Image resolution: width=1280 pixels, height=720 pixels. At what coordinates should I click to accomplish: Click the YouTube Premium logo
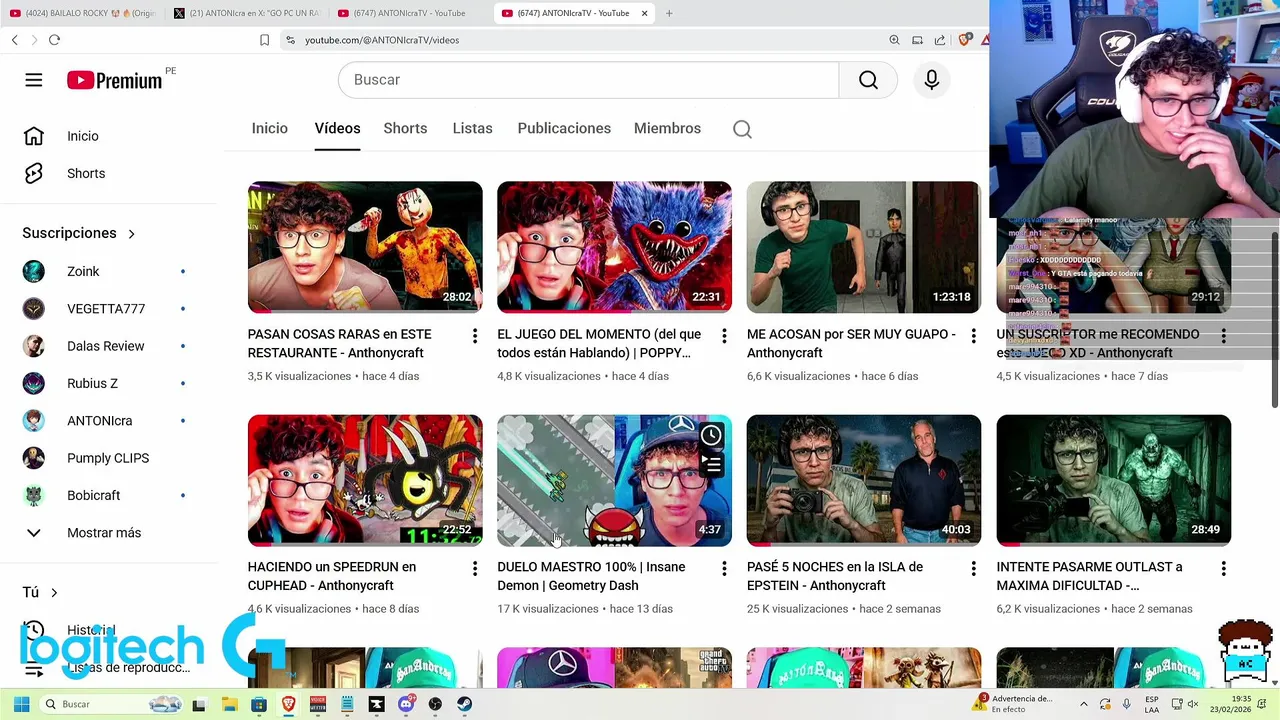pyautogui.click(x=115, y=81)
